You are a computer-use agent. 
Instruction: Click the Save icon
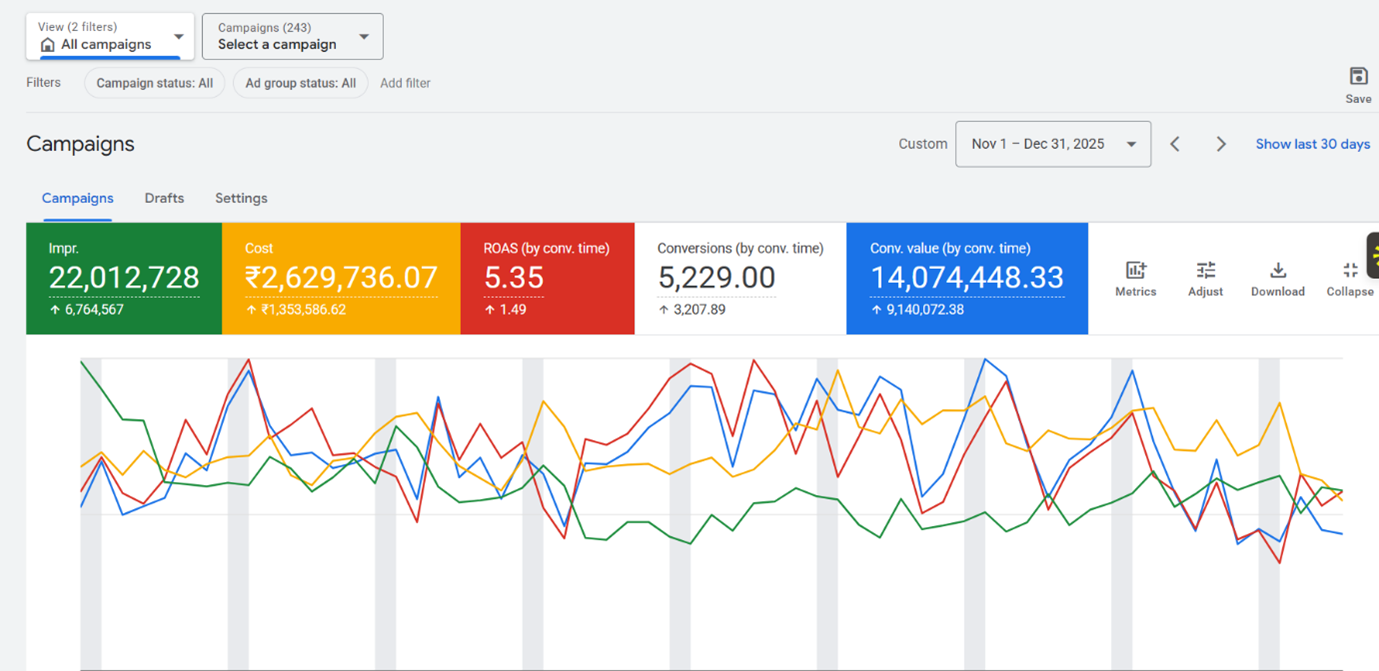(x=1357, y=77)
